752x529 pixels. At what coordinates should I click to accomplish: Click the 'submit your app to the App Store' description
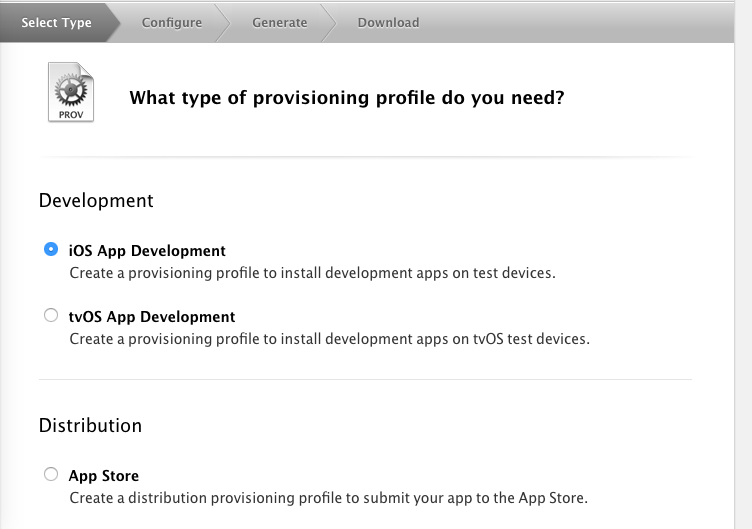point(329,498)
